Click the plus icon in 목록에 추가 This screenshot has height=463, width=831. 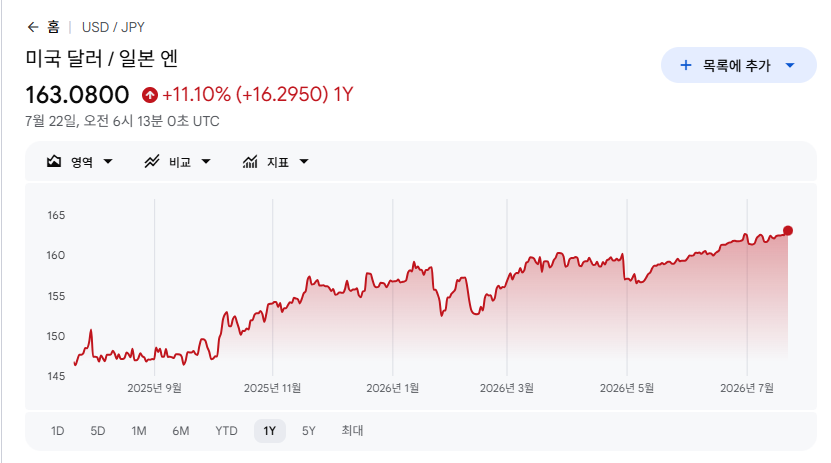tap(686, 65)
